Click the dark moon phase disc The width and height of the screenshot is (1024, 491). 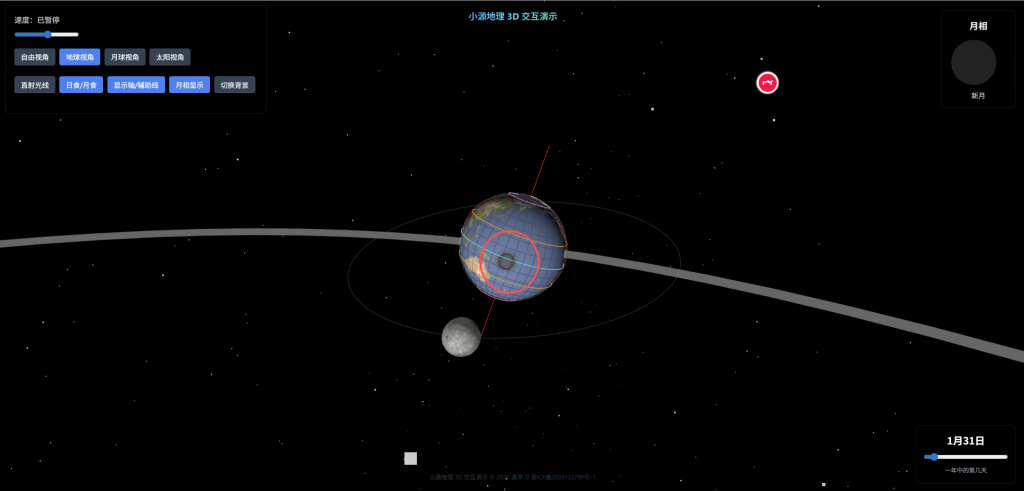pyautogui.click(x=973, y=62)
